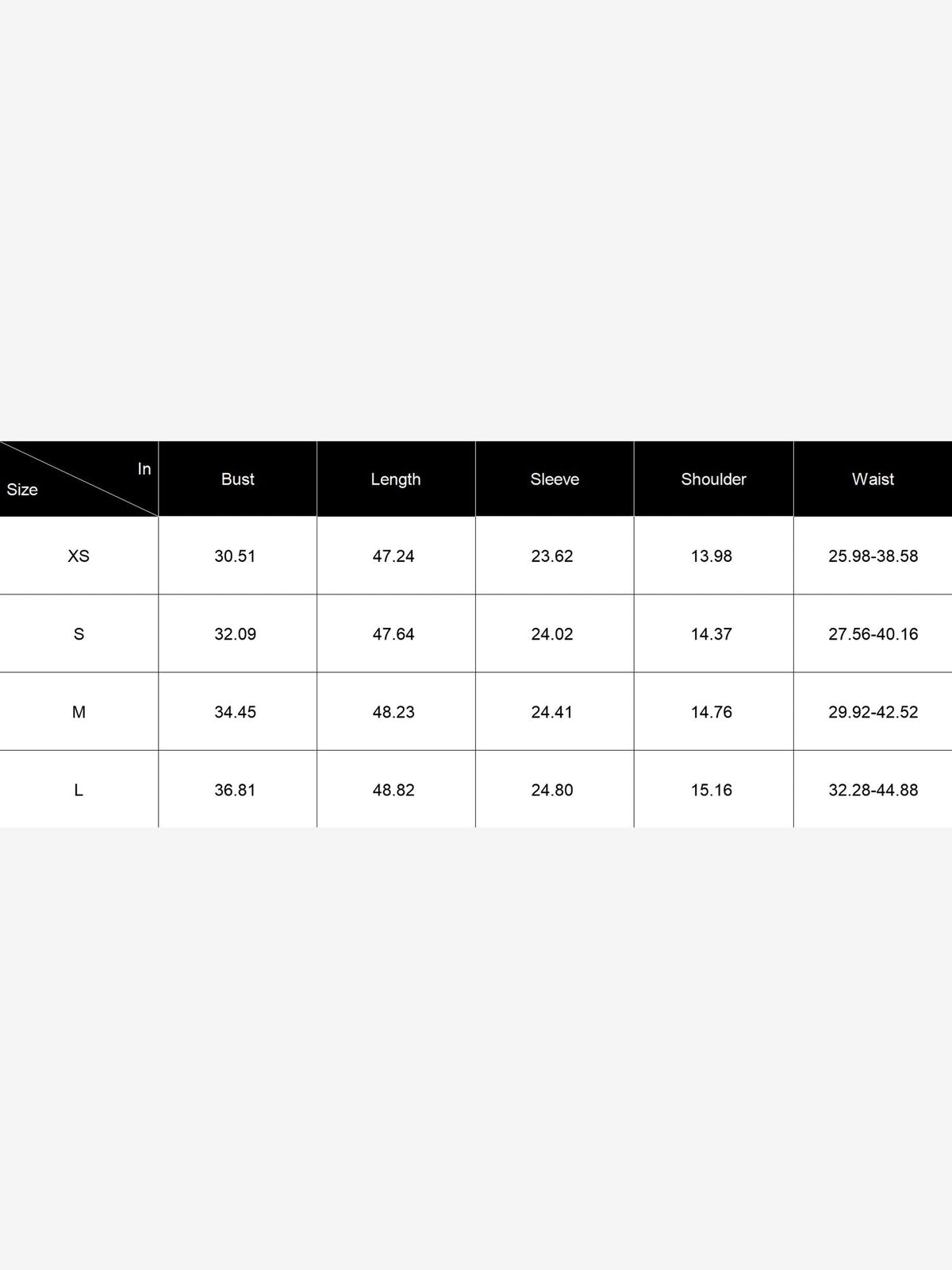Viewport: 952px width, 1270px height.
Task: Click the Bust column header
Action: 237,479
